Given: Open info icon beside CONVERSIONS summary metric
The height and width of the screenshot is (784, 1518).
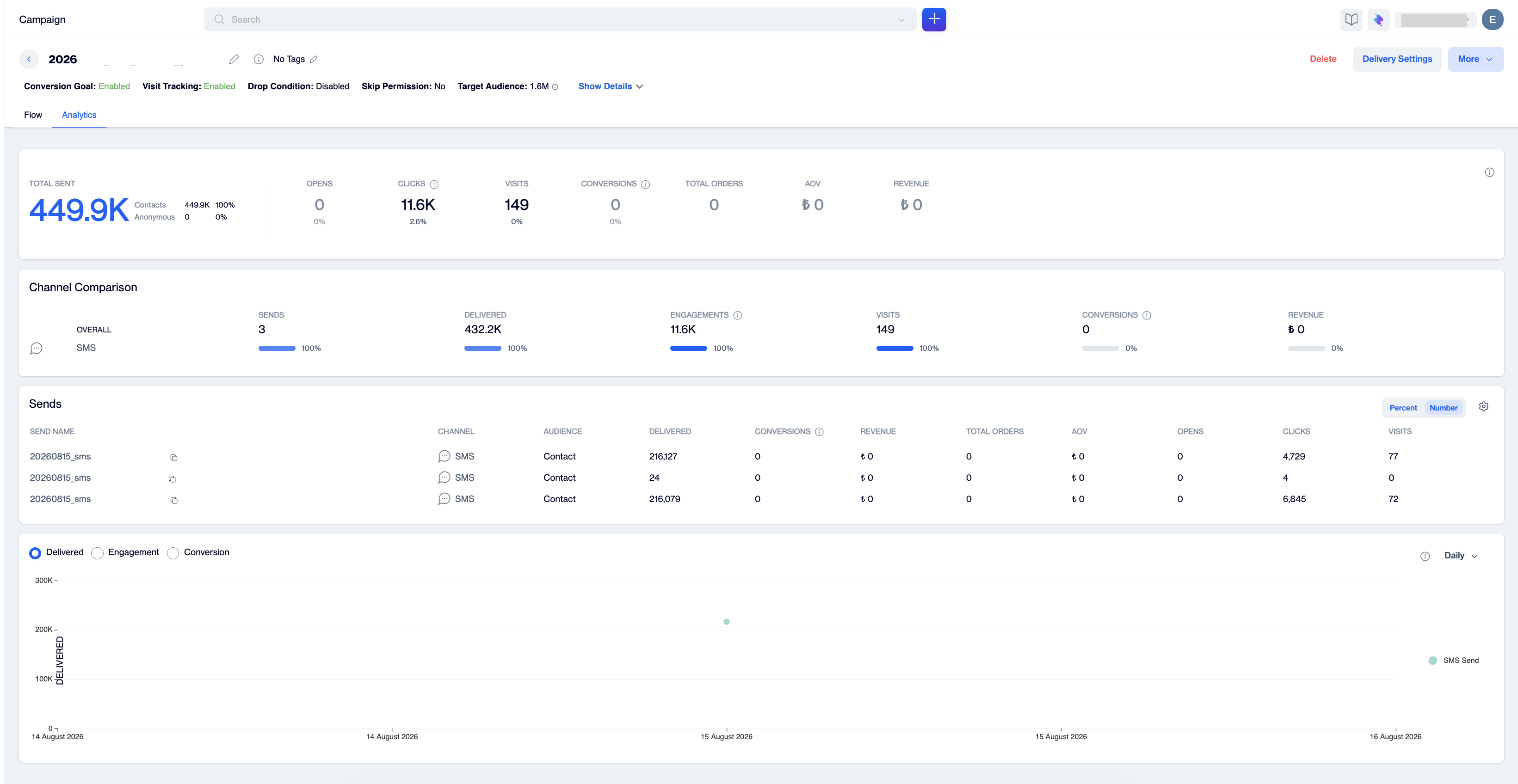Looking at the screenshot, I should (x=646, y=184).
